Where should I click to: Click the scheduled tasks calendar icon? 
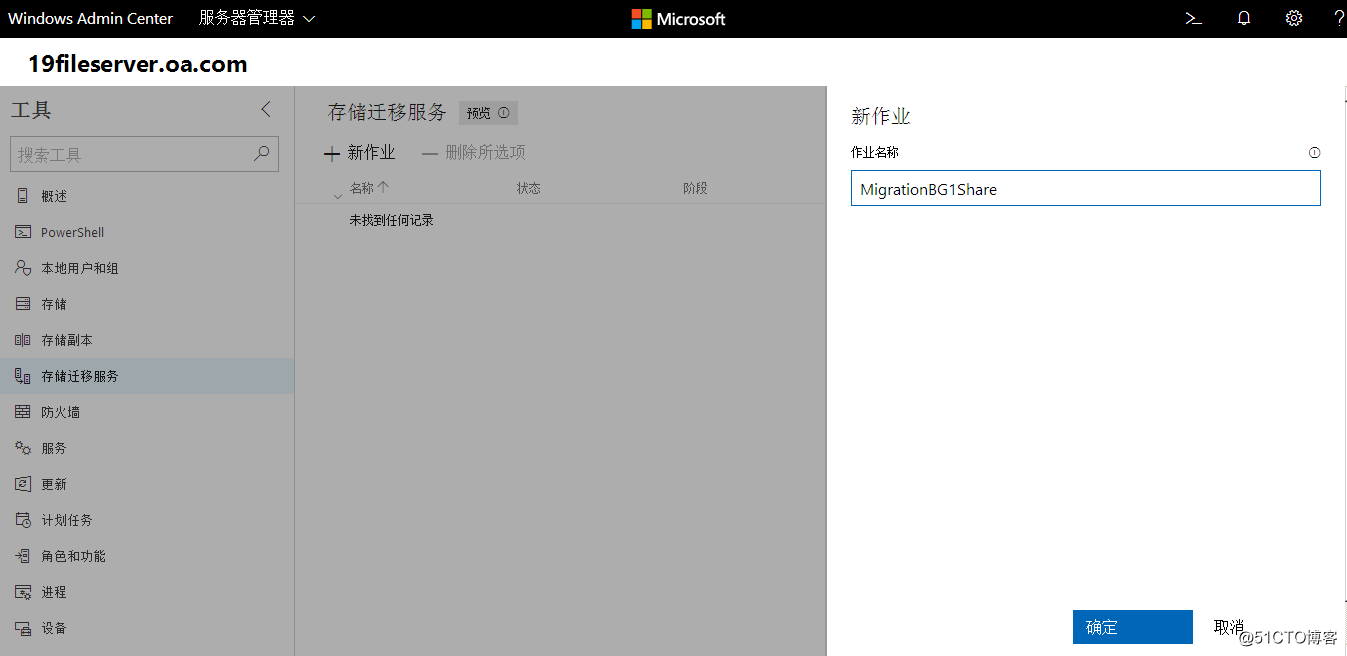(22, 520)
